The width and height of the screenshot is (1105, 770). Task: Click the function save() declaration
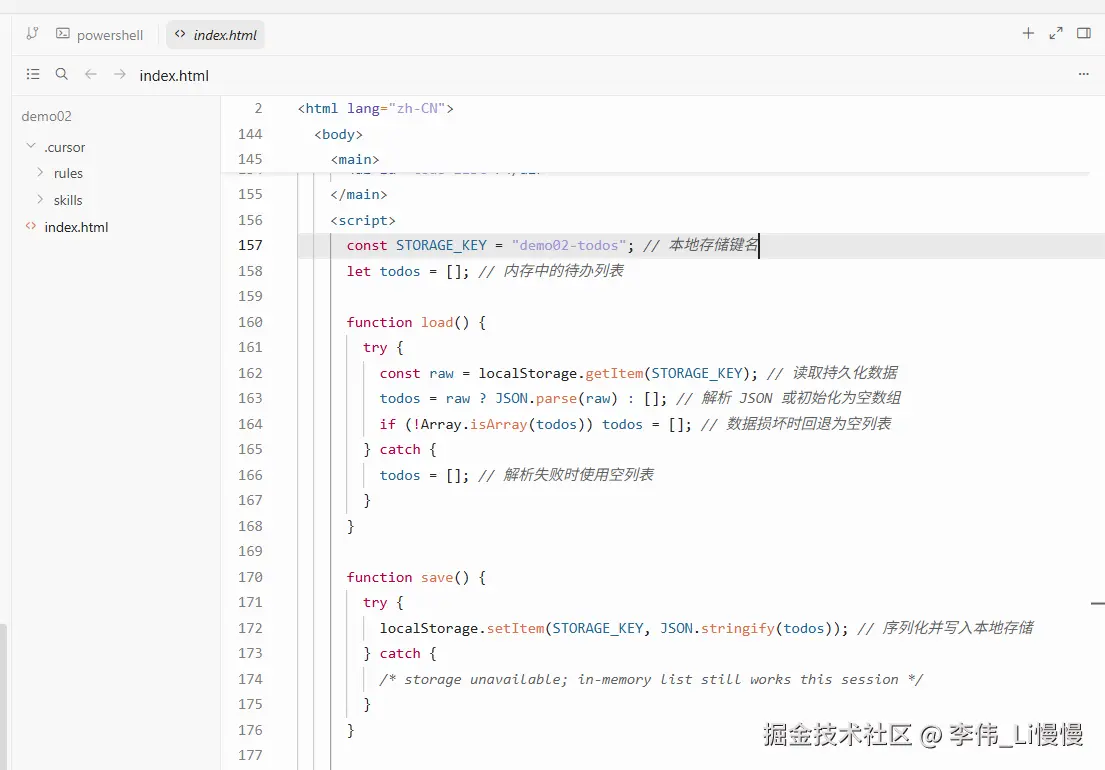pyautogui.click(x=416, y=577)
